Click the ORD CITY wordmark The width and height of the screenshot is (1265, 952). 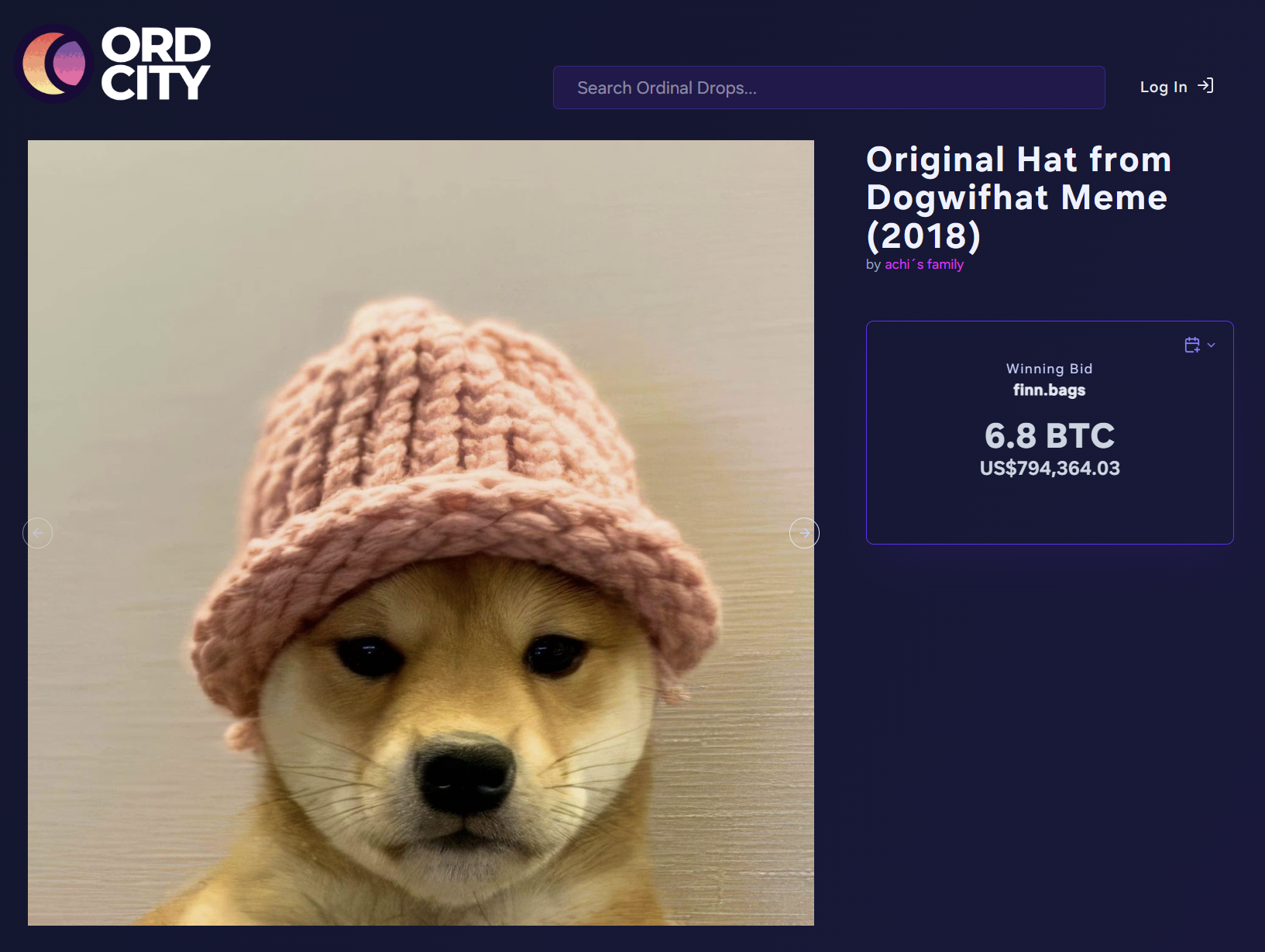[156, 64]
